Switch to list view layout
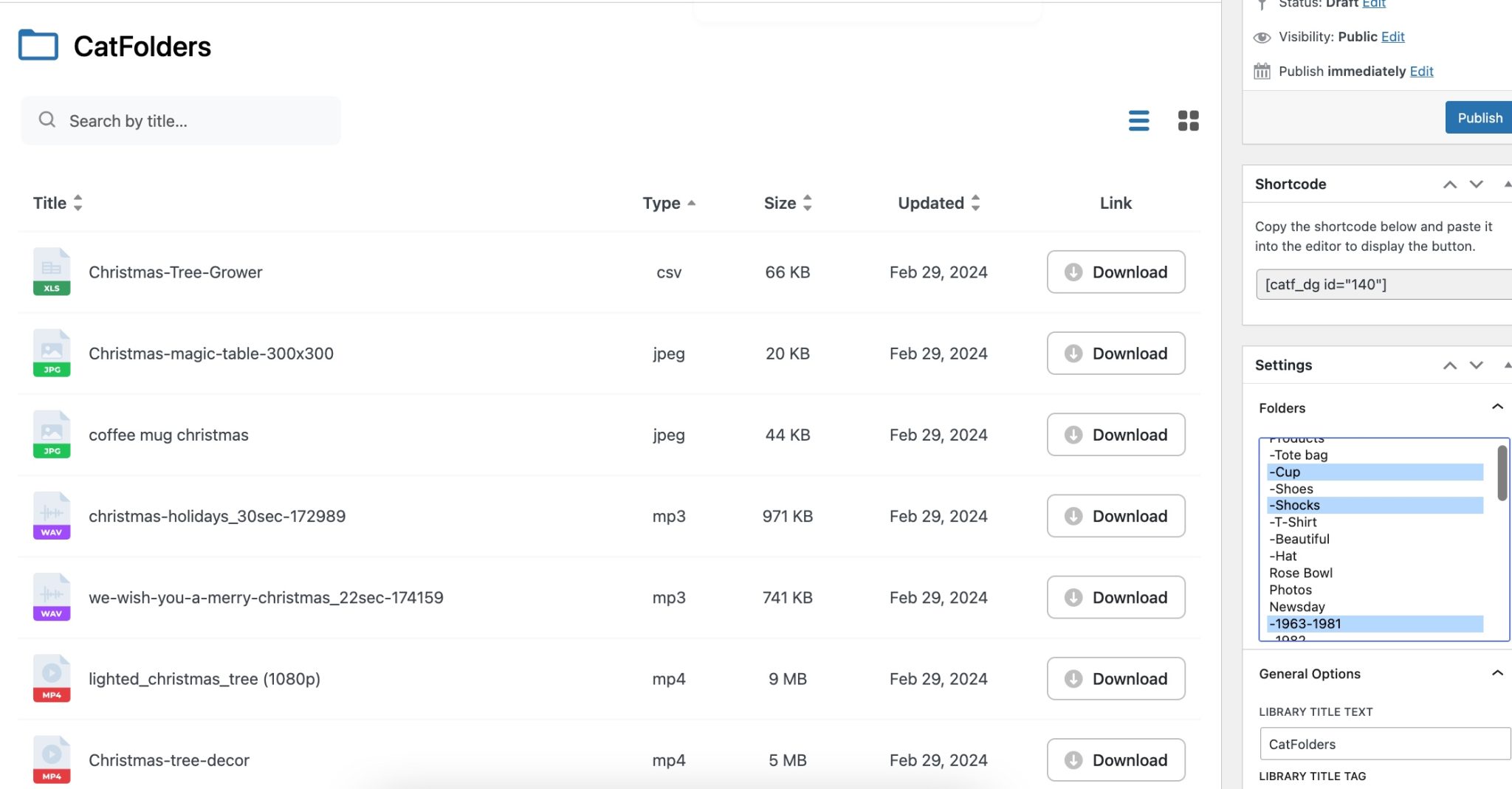1512x789 pixels. click(1138, 120)
